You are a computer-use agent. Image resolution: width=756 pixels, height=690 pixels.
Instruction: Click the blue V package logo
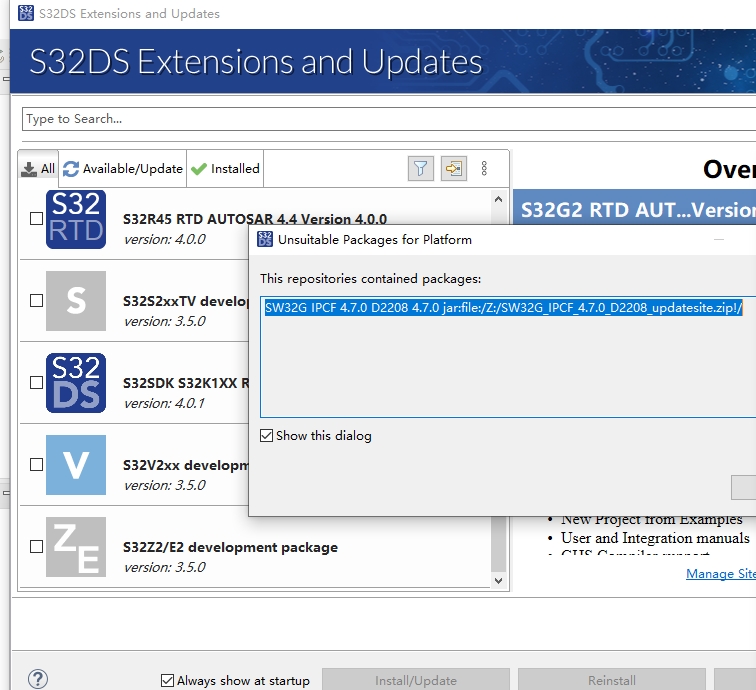(x=76, y=465)
